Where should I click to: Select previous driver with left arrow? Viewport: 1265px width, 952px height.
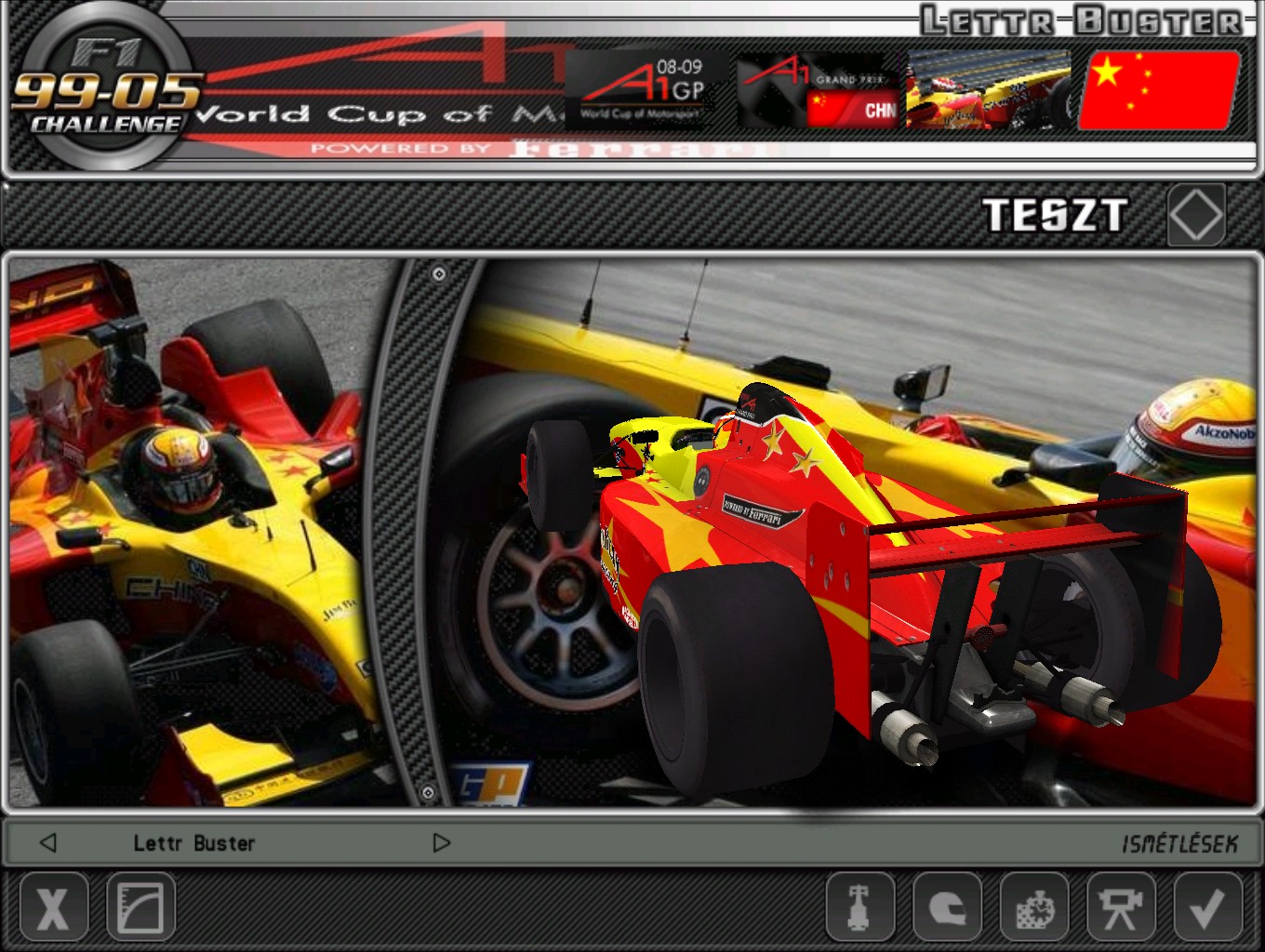point(48,842)
